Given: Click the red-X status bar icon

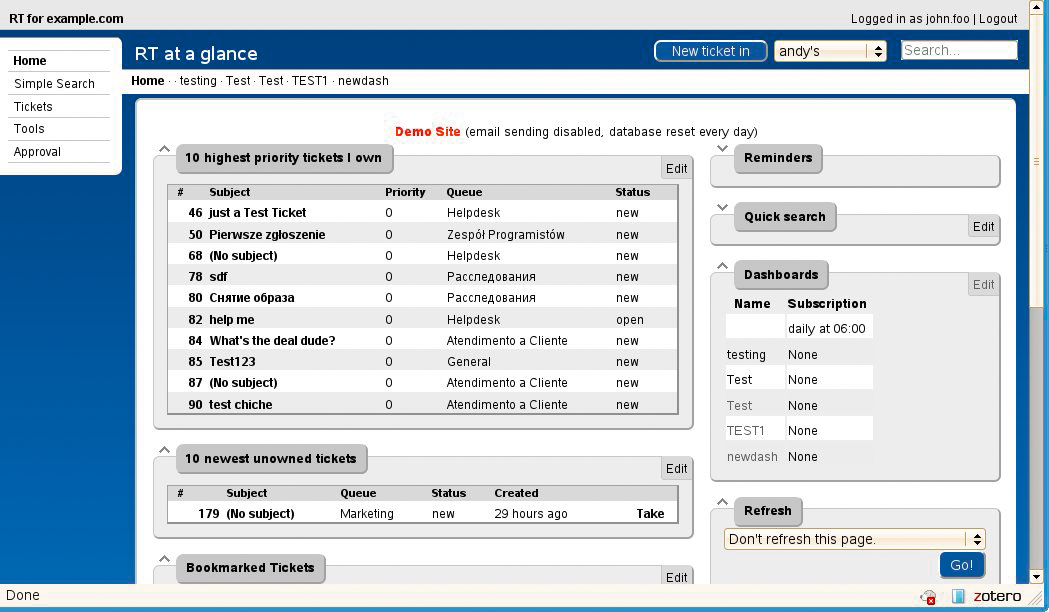Looking at the screenshot, I should (929, 597).
